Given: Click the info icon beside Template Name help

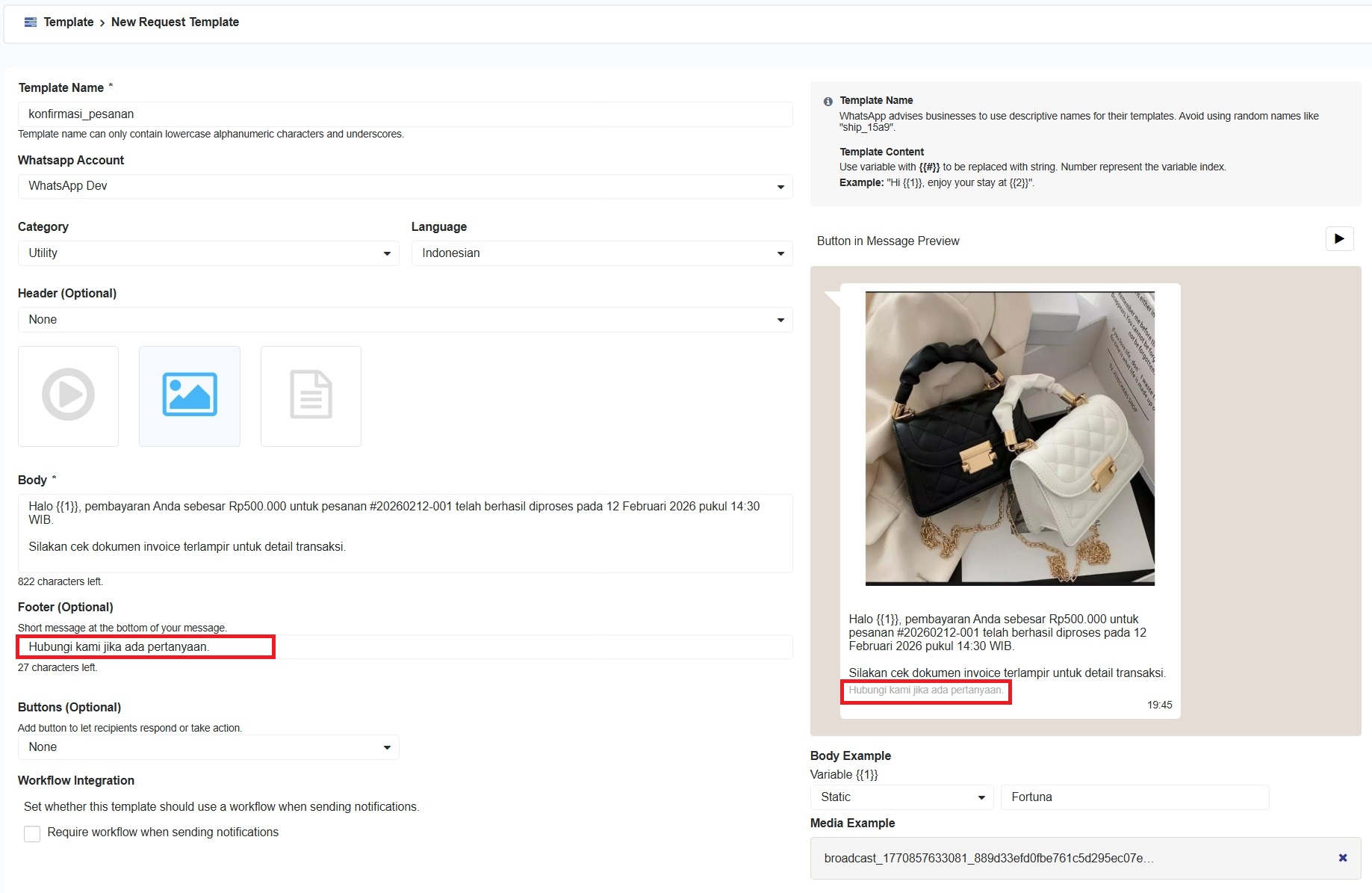Looking at the screenshot, I should (828, 102).
